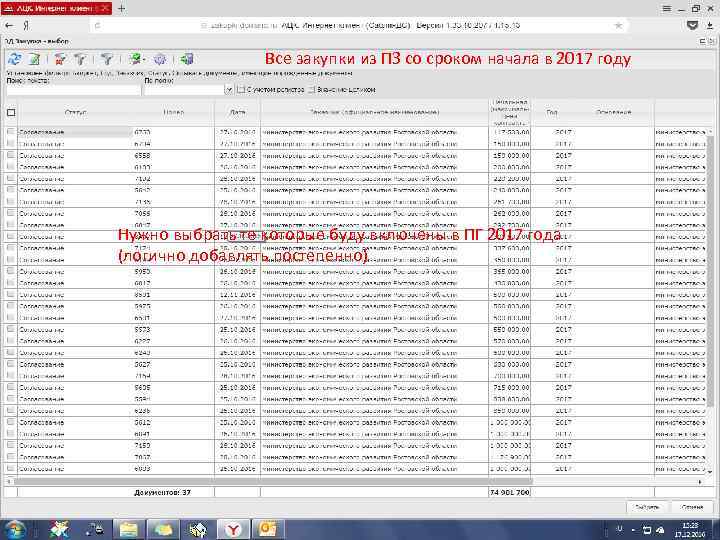This screenshot has width=720, height=540.
Task: Click the green check mark toolbar icon
Action: 135,59
